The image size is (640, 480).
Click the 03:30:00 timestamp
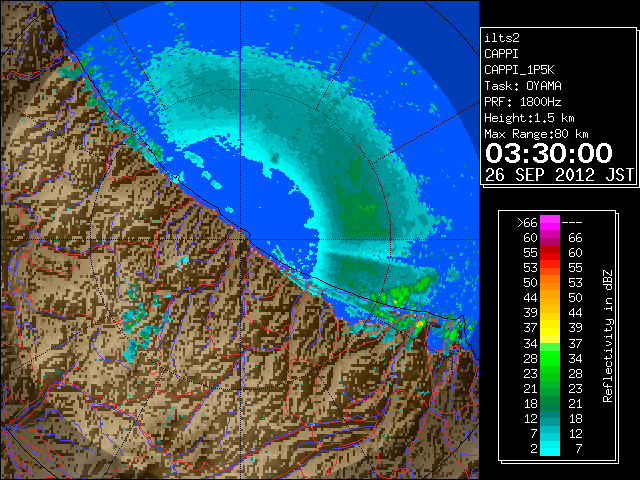(549, 153)
